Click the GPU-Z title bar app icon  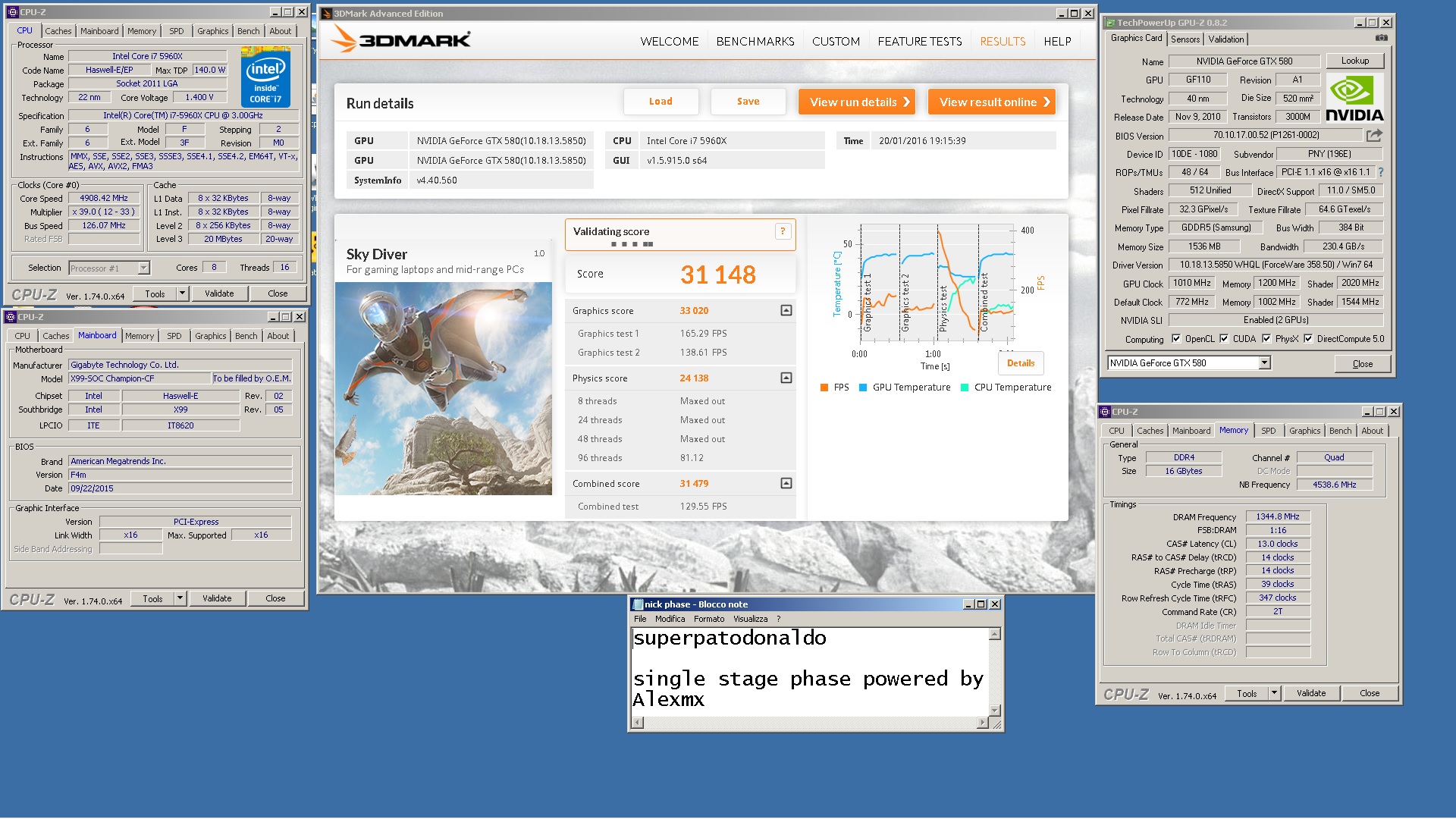1109,23
